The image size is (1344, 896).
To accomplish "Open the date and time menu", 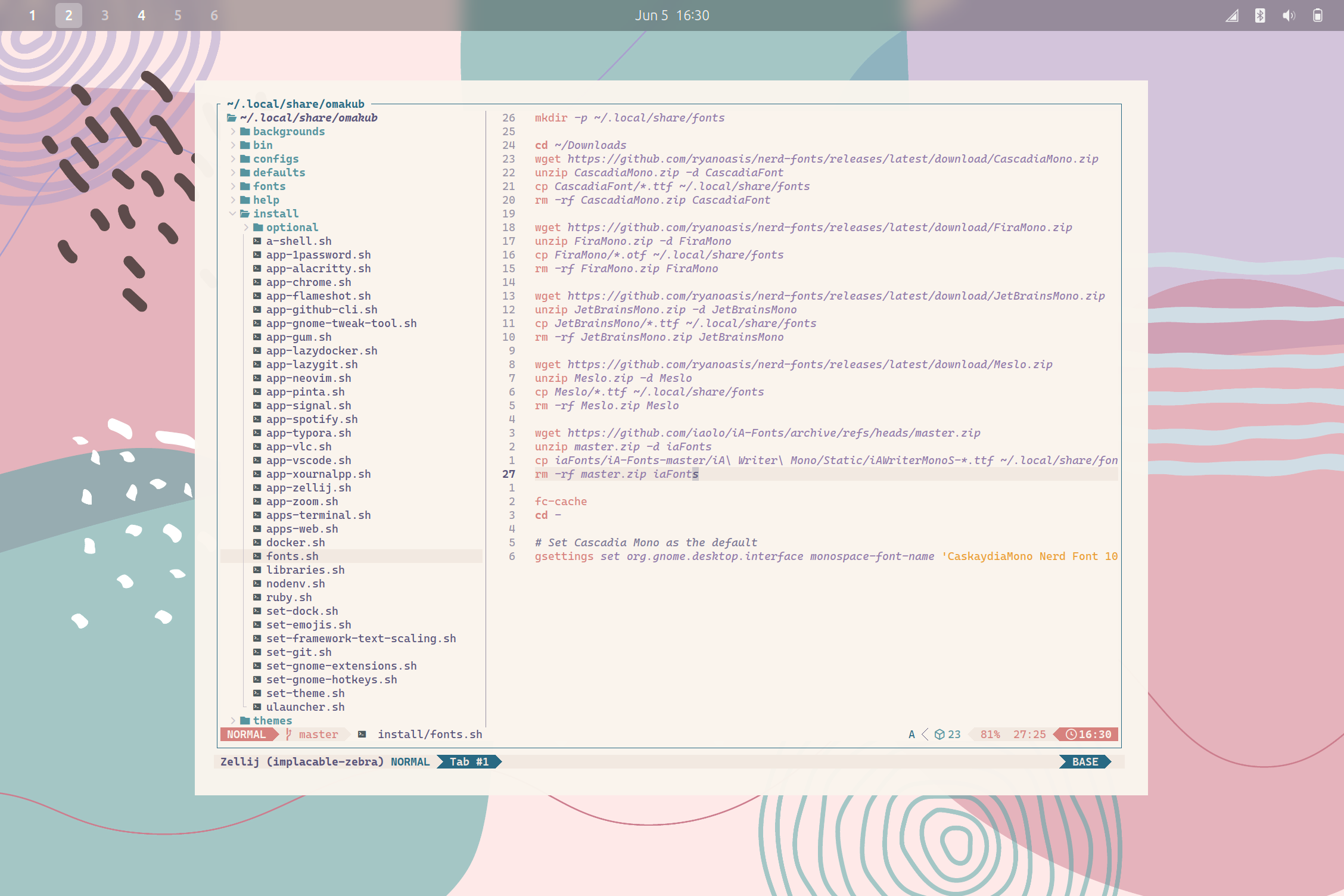I will pos(671,15).
